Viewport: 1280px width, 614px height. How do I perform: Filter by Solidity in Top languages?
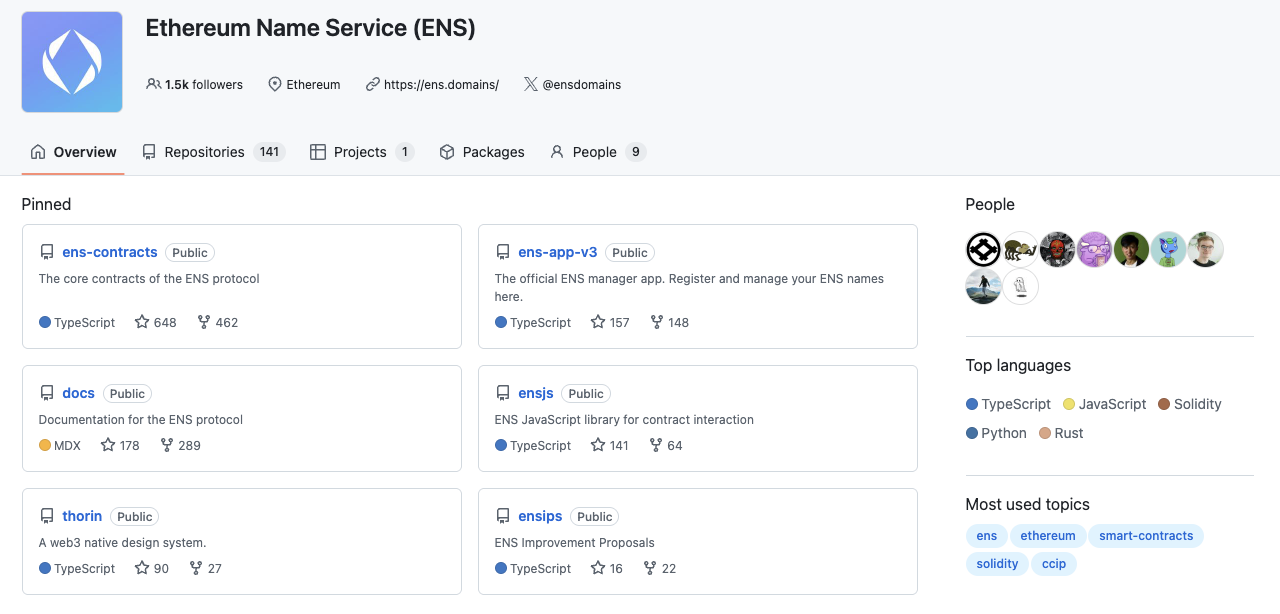(1190, 404)
